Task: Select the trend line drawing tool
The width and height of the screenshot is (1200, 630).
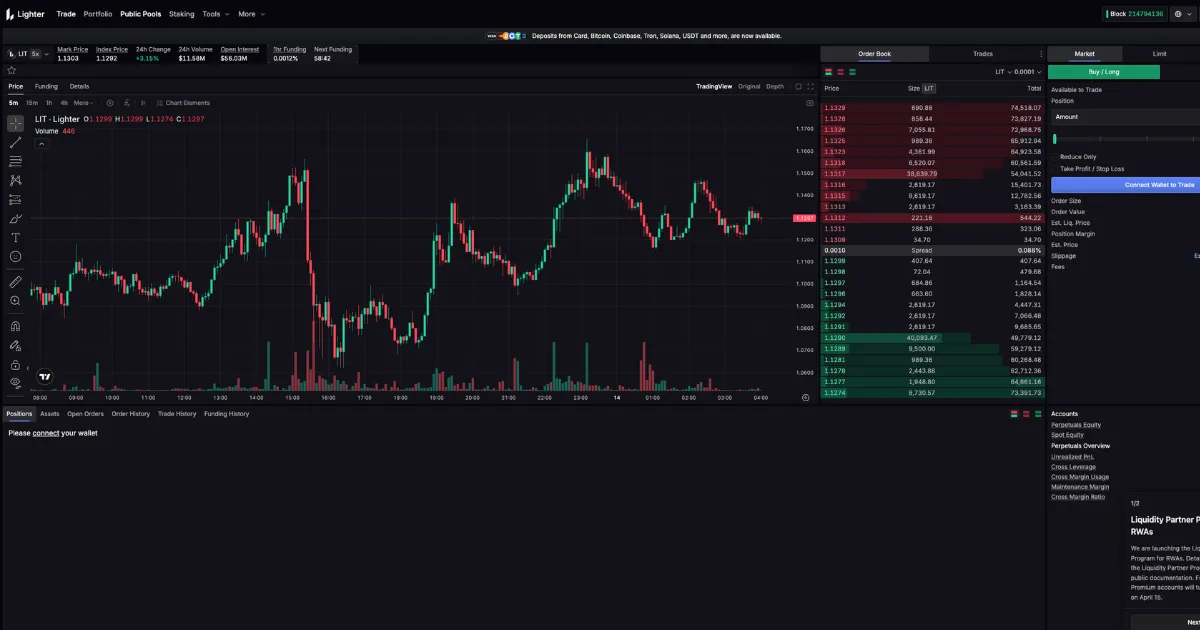Action: point(13,142)
